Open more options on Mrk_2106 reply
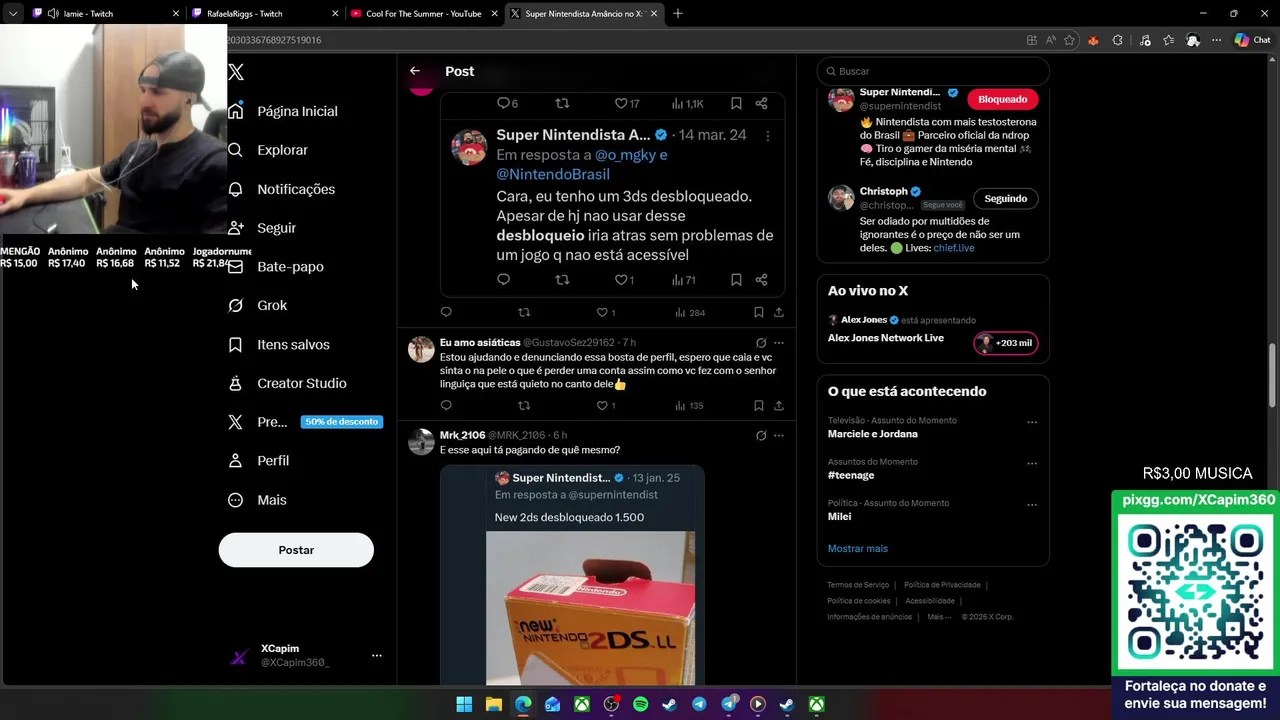 click(x=779, y=436)
